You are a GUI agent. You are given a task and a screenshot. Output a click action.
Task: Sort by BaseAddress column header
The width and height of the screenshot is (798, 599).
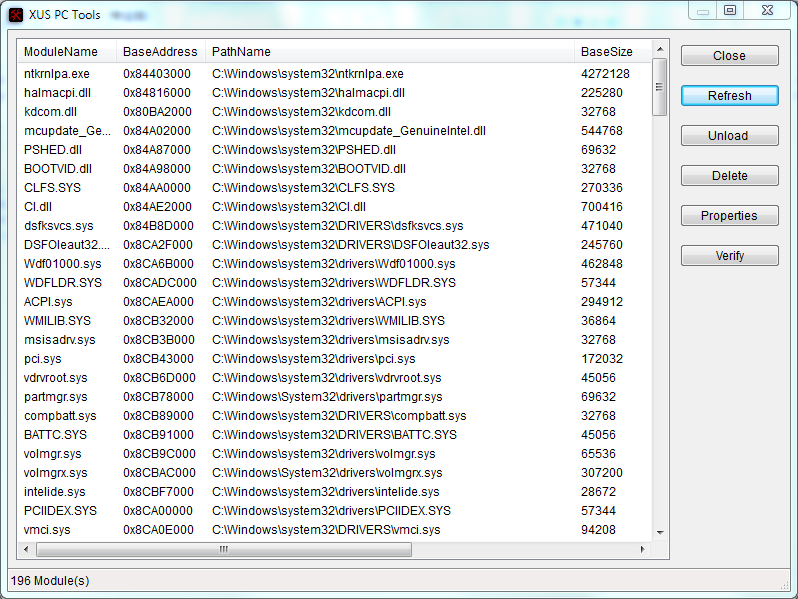161,51
